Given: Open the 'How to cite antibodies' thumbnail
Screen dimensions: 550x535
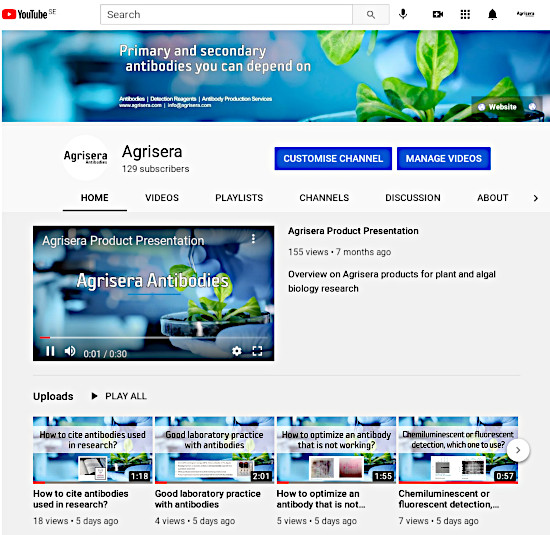Looking at the screenshot, I should [x=93, y=450].
